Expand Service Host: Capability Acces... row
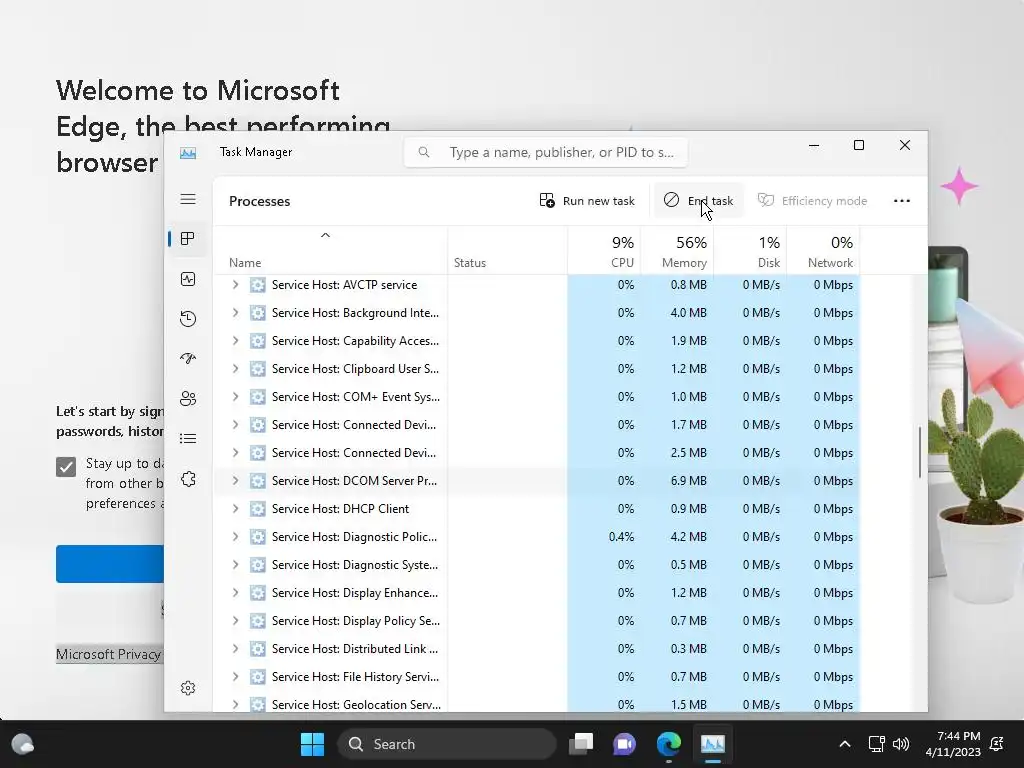 [x=236, y=341]
